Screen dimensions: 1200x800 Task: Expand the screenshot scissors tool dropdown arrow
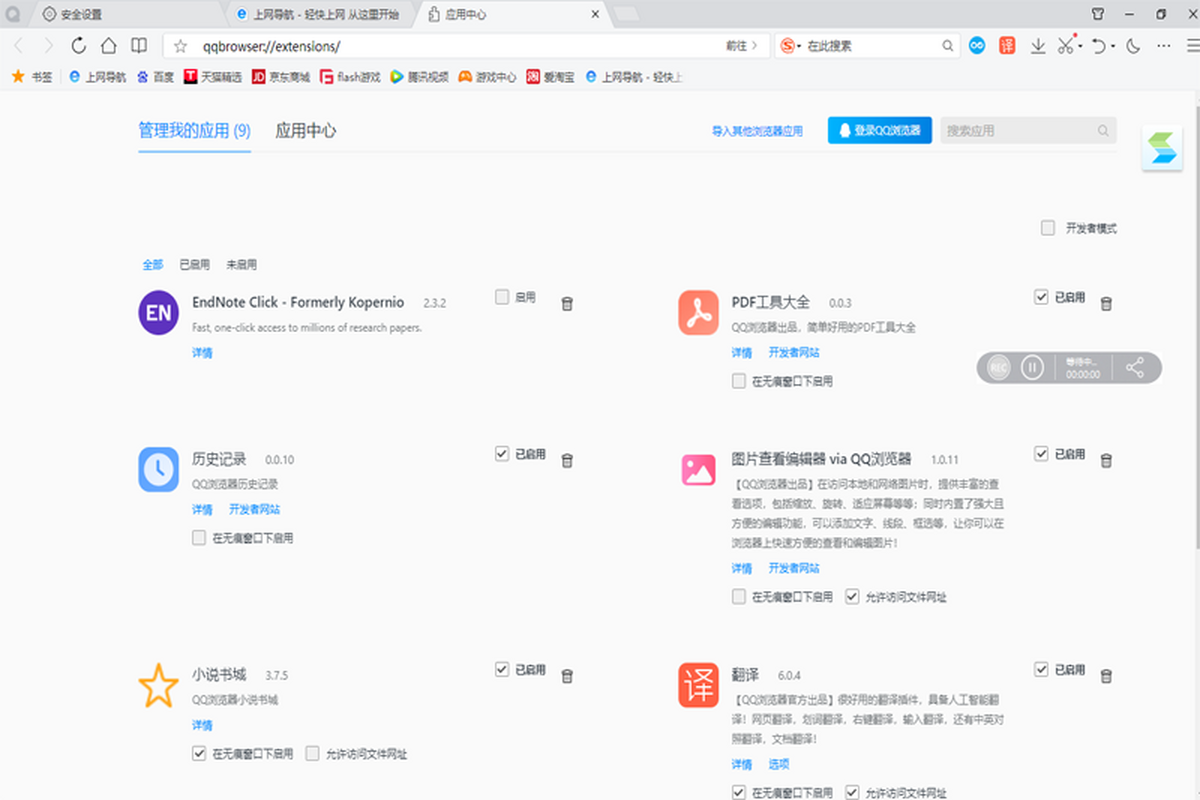point(1081,47)
